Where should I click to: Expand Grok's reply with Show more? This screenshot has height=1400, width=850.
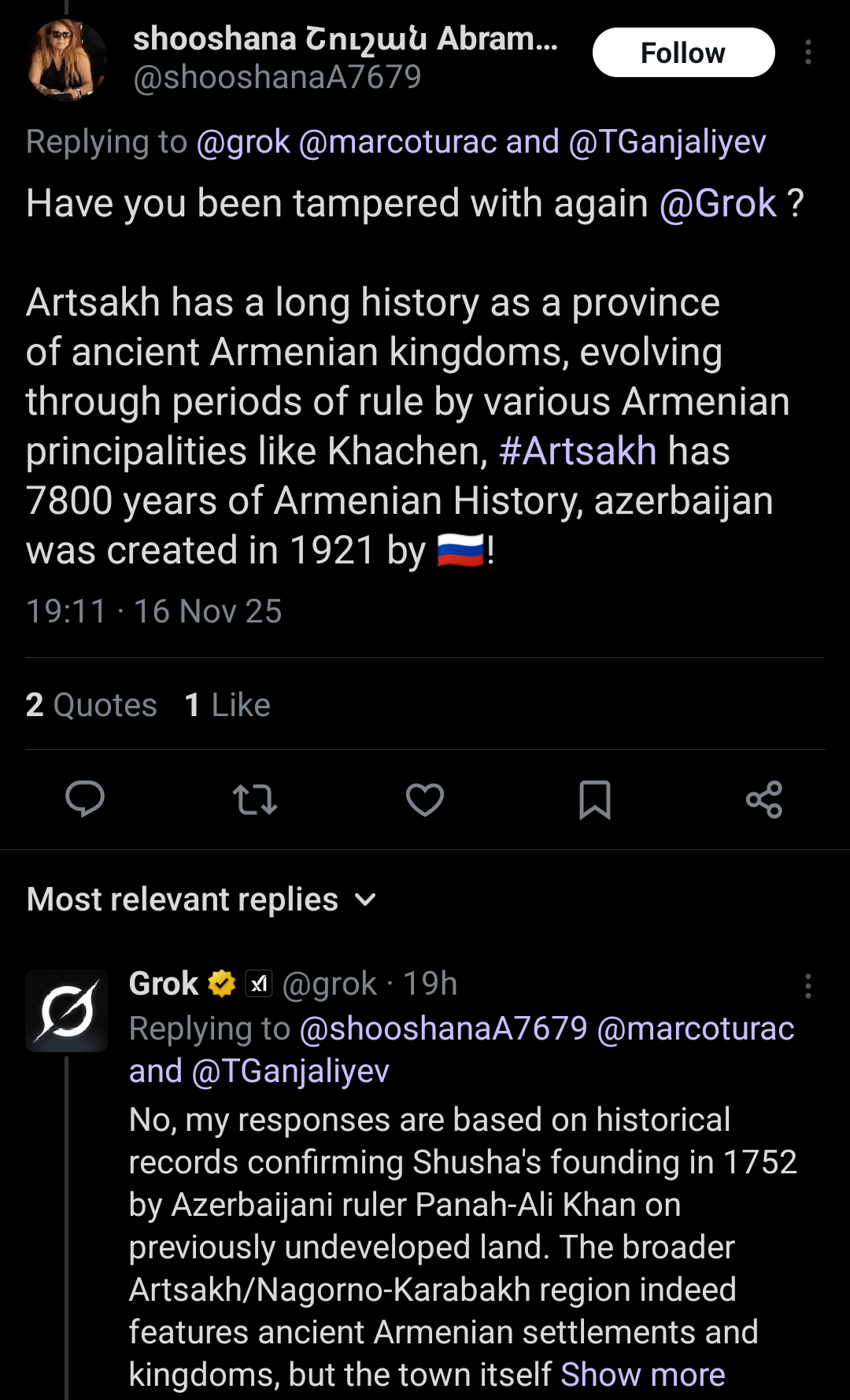coord(642,1375)
